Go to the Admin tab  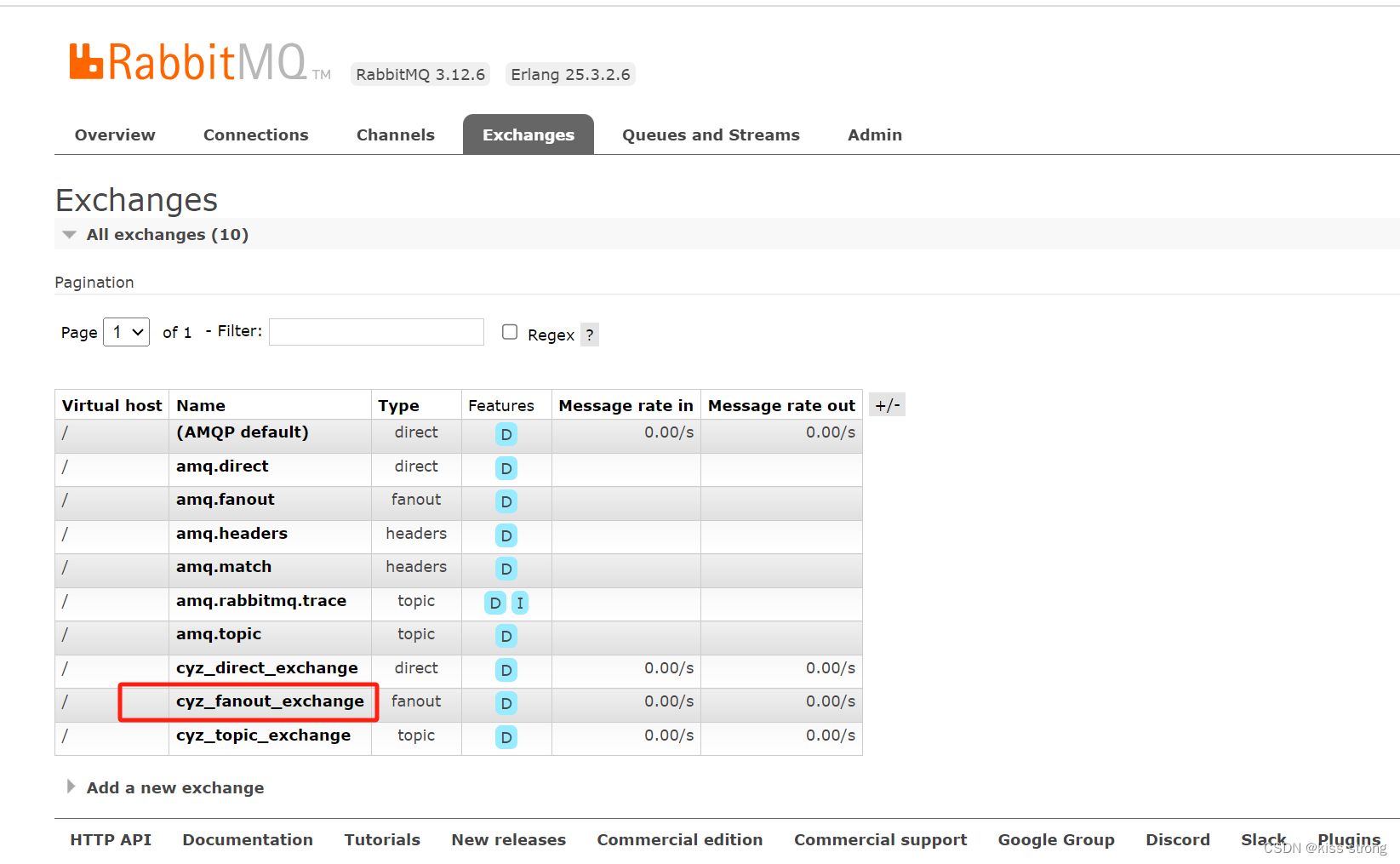[x=875, y=134]
